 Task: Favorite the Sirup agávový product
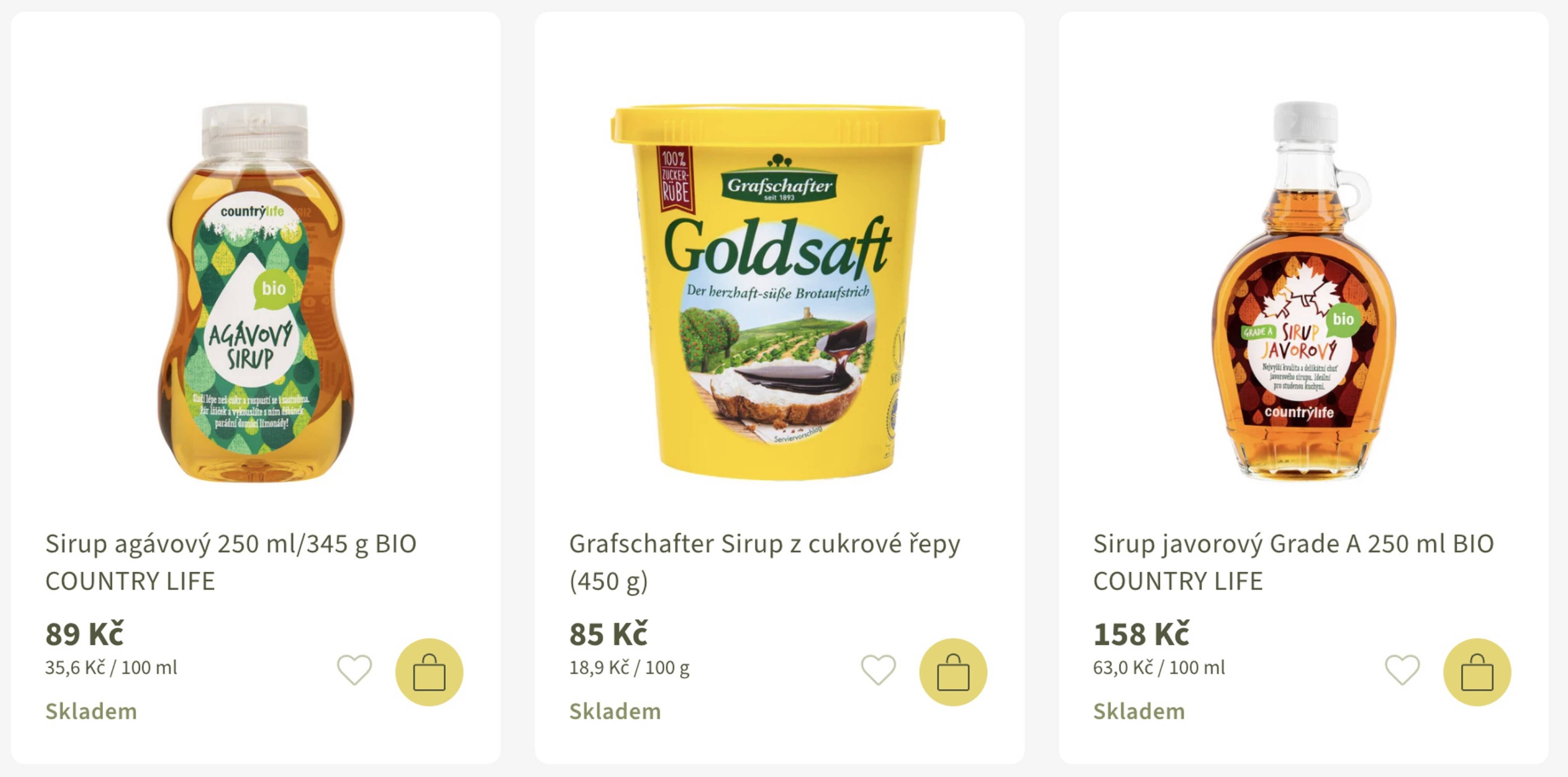click(354, 670)
